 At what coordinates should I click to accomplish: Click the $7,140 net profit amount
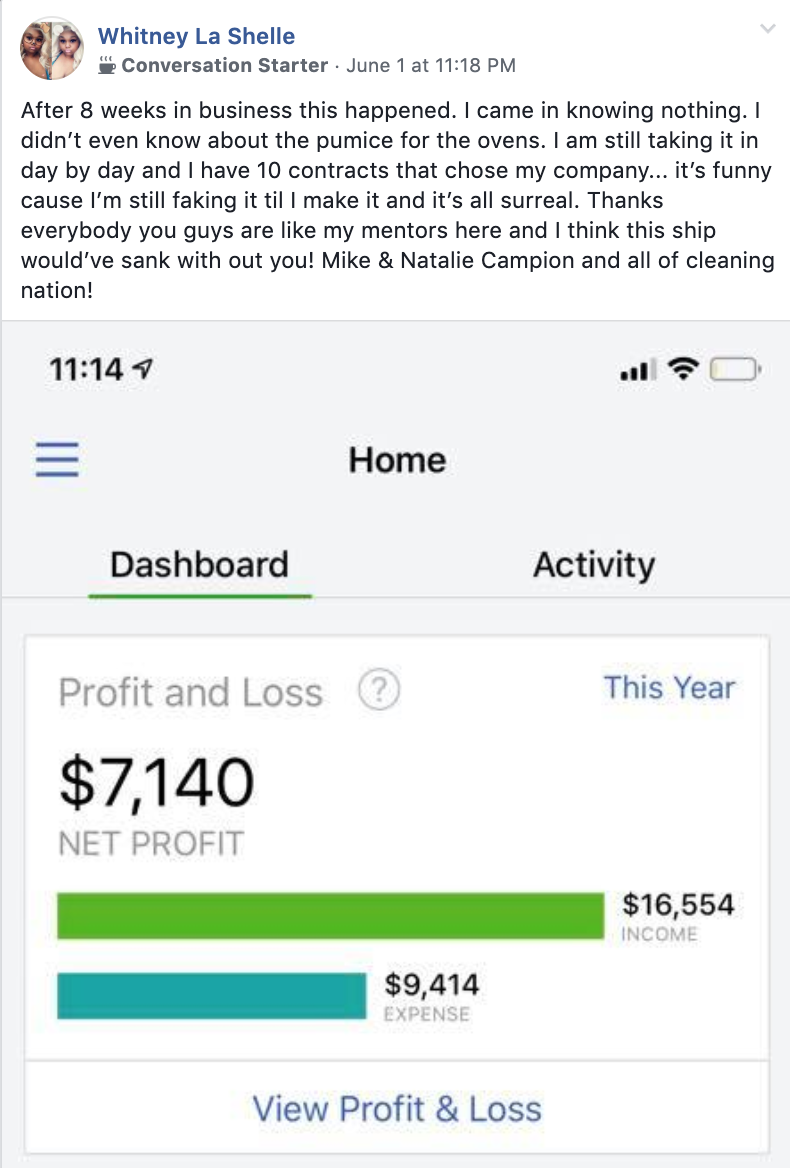(156, 782)
